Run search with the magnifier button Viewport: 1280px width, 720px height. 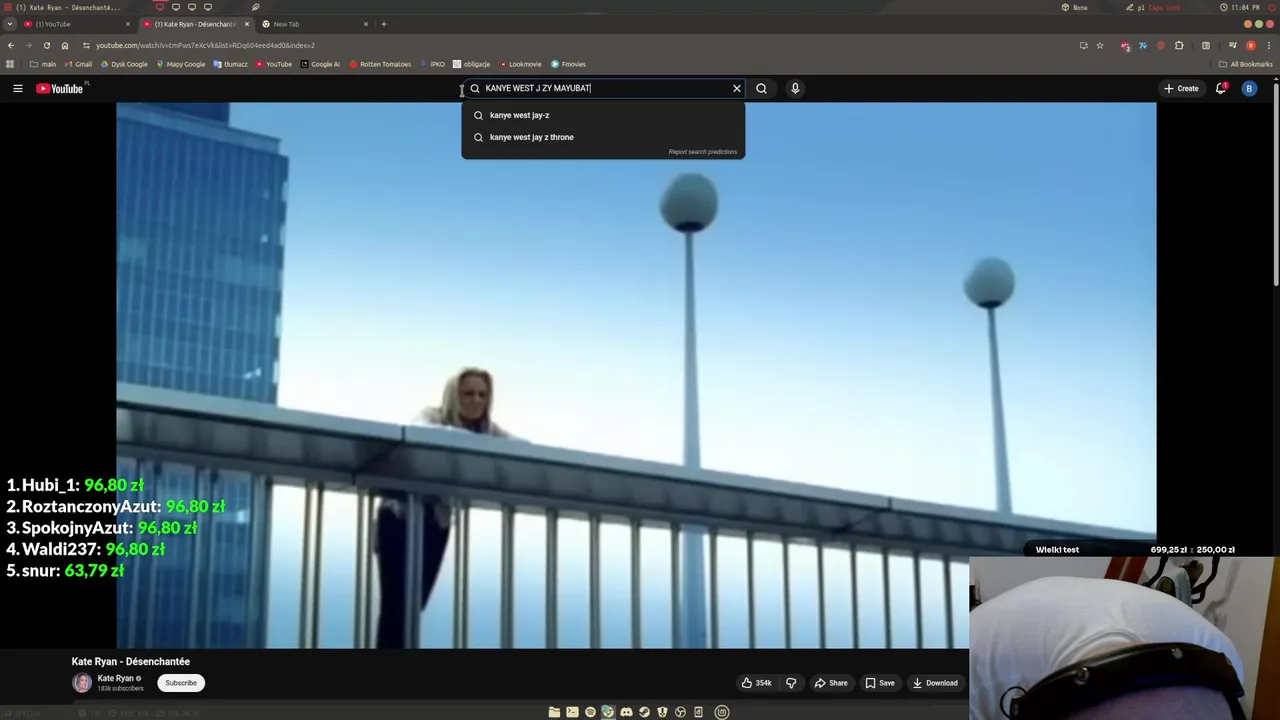click(761, 88)
